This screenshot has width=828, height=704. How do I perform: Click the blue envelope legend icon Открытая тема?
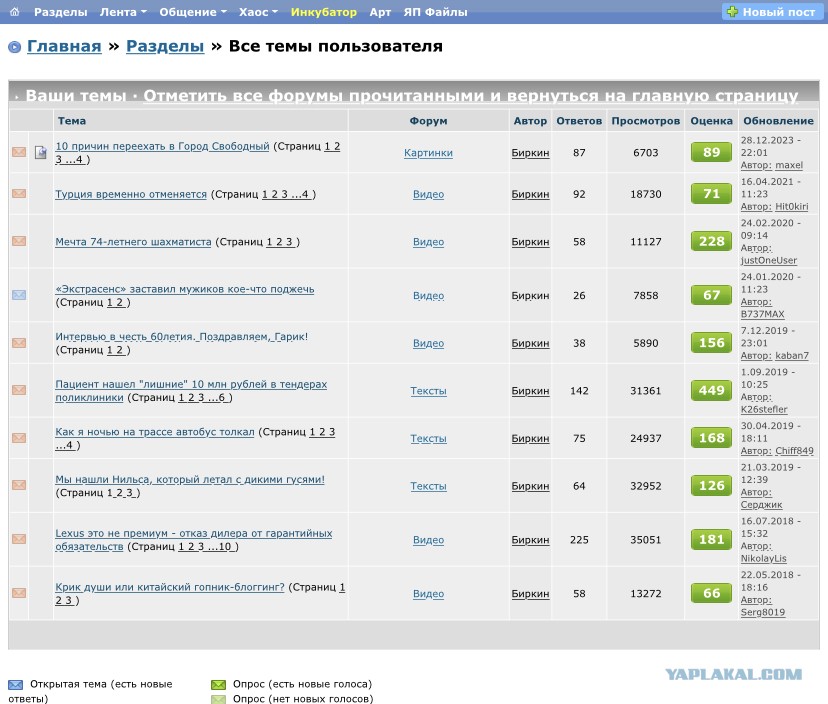[16, 684]
